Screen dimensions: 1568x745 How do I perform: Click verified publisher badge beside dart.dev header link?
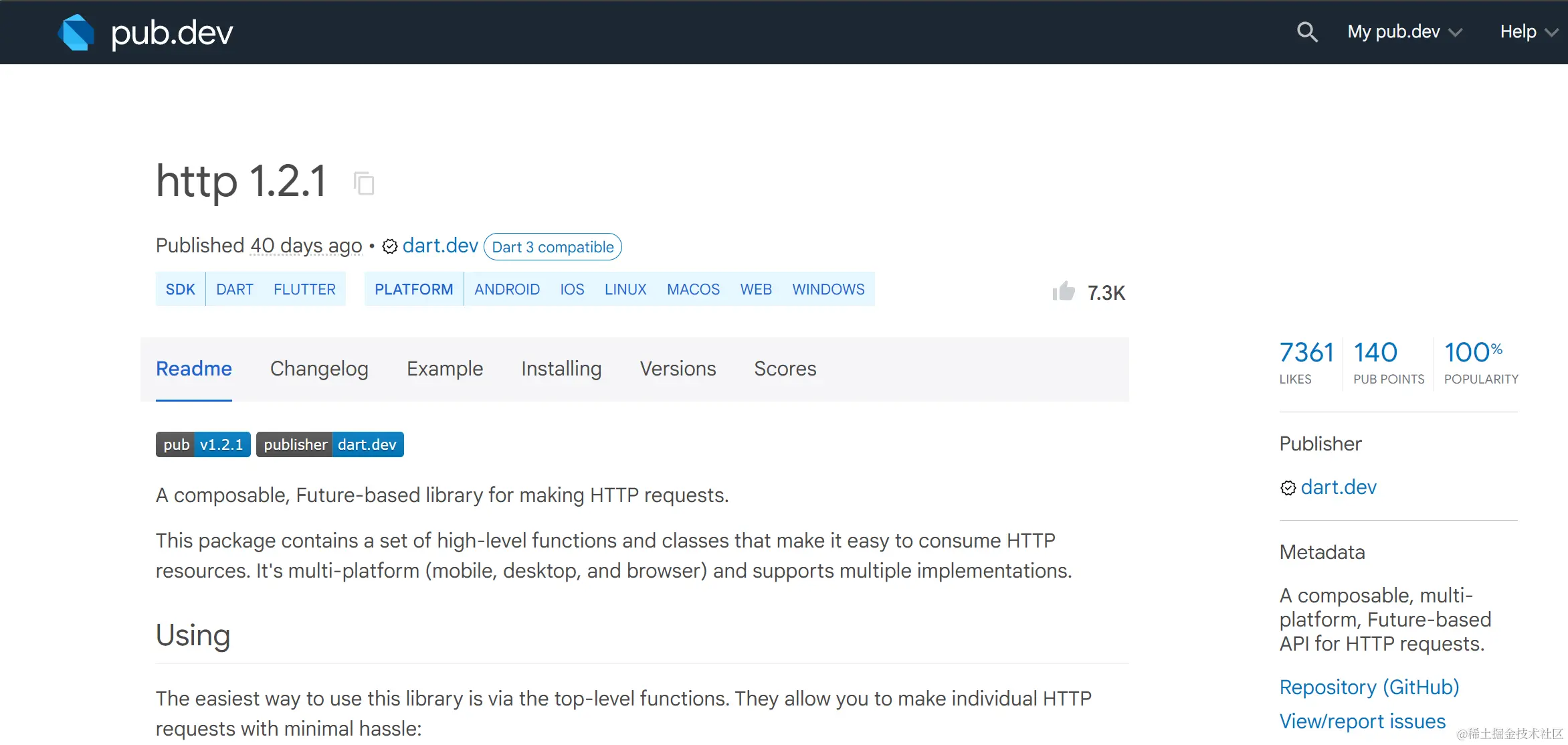389,247
